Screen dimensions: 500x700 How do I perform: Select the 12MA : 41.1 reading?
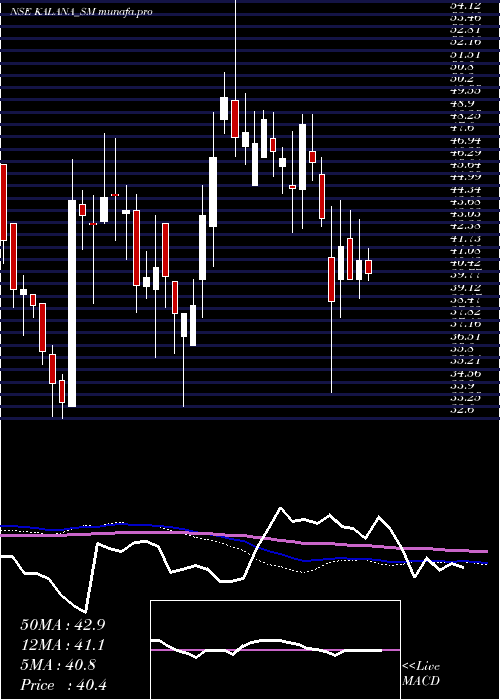tap(62, 645)
